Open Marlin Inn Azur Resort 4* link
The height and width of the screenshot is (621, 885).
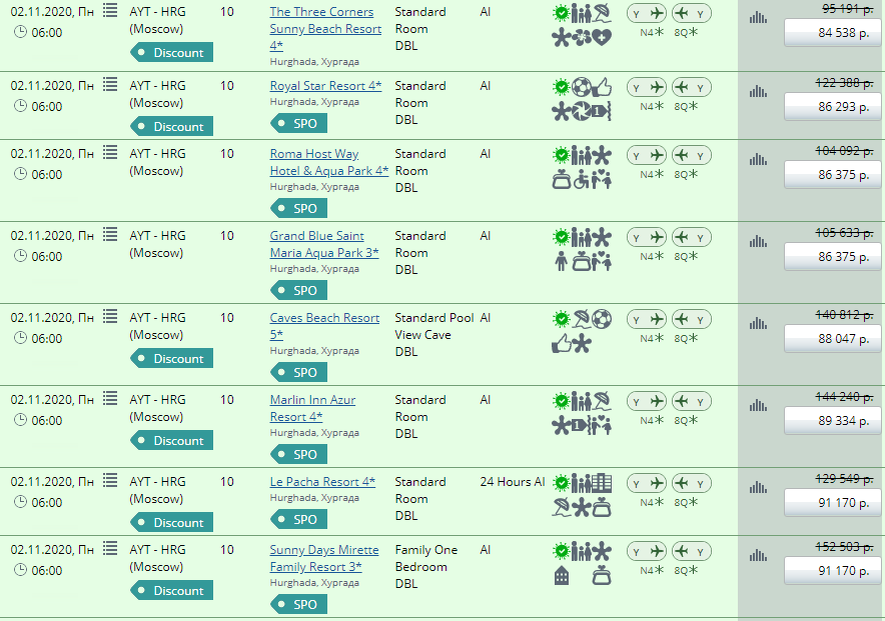(313, 408)
